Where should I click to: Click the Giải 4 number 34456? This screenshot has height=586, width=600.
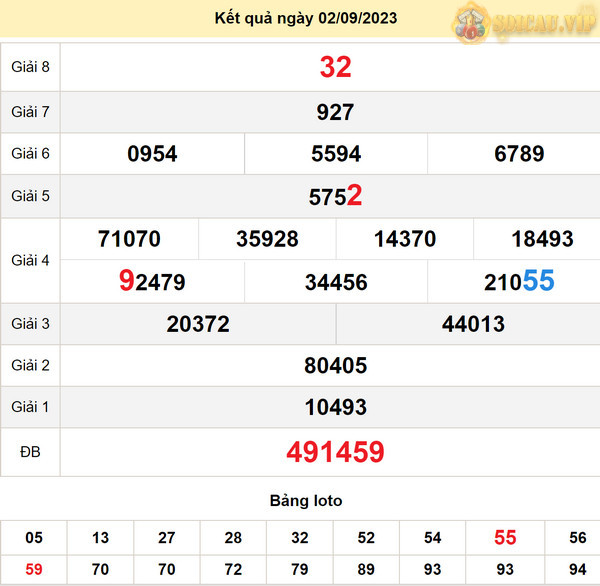(x=336, y=282)
